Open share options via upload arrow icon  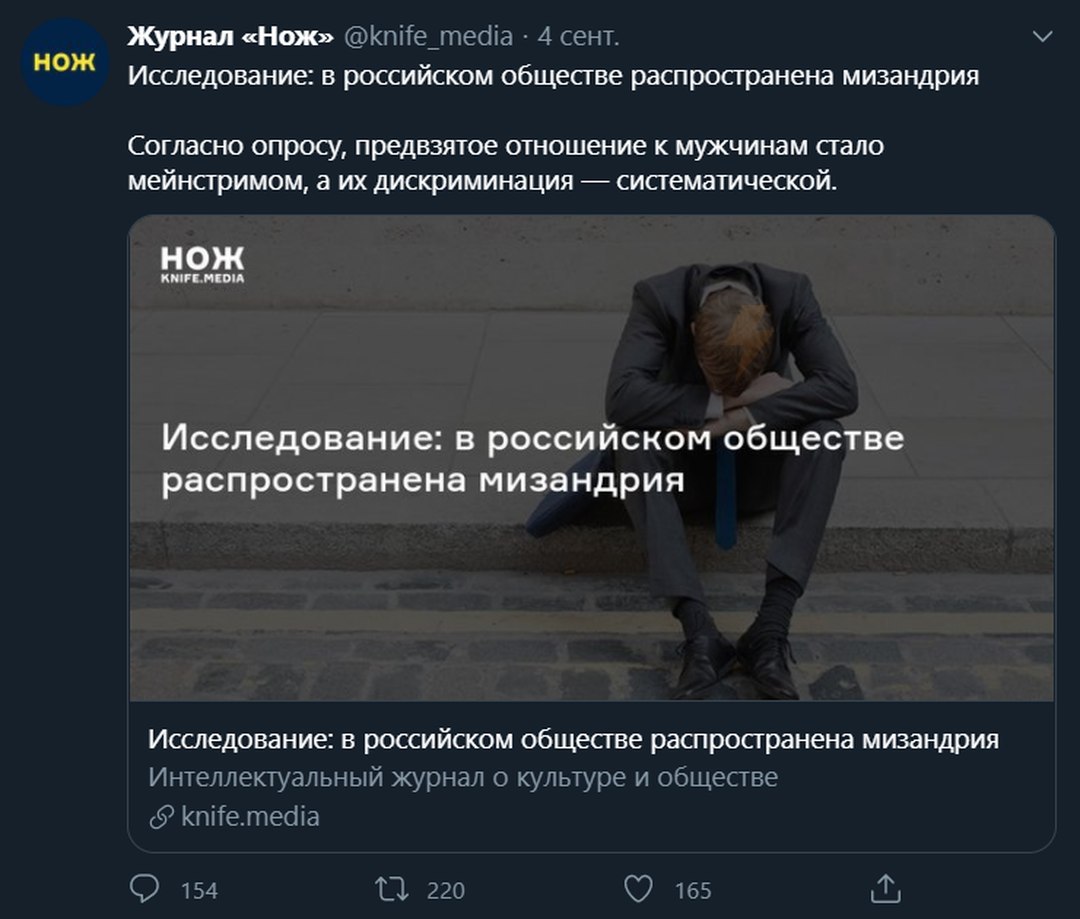[885, 888]
